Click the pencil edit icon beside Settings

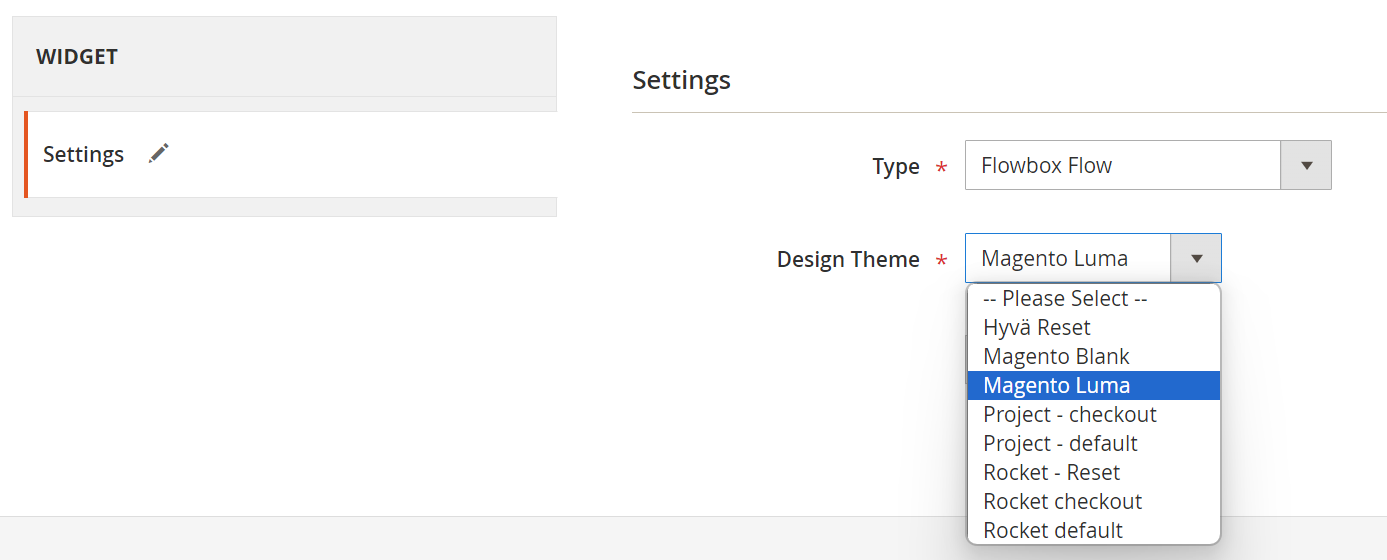(x=159, y=153)
